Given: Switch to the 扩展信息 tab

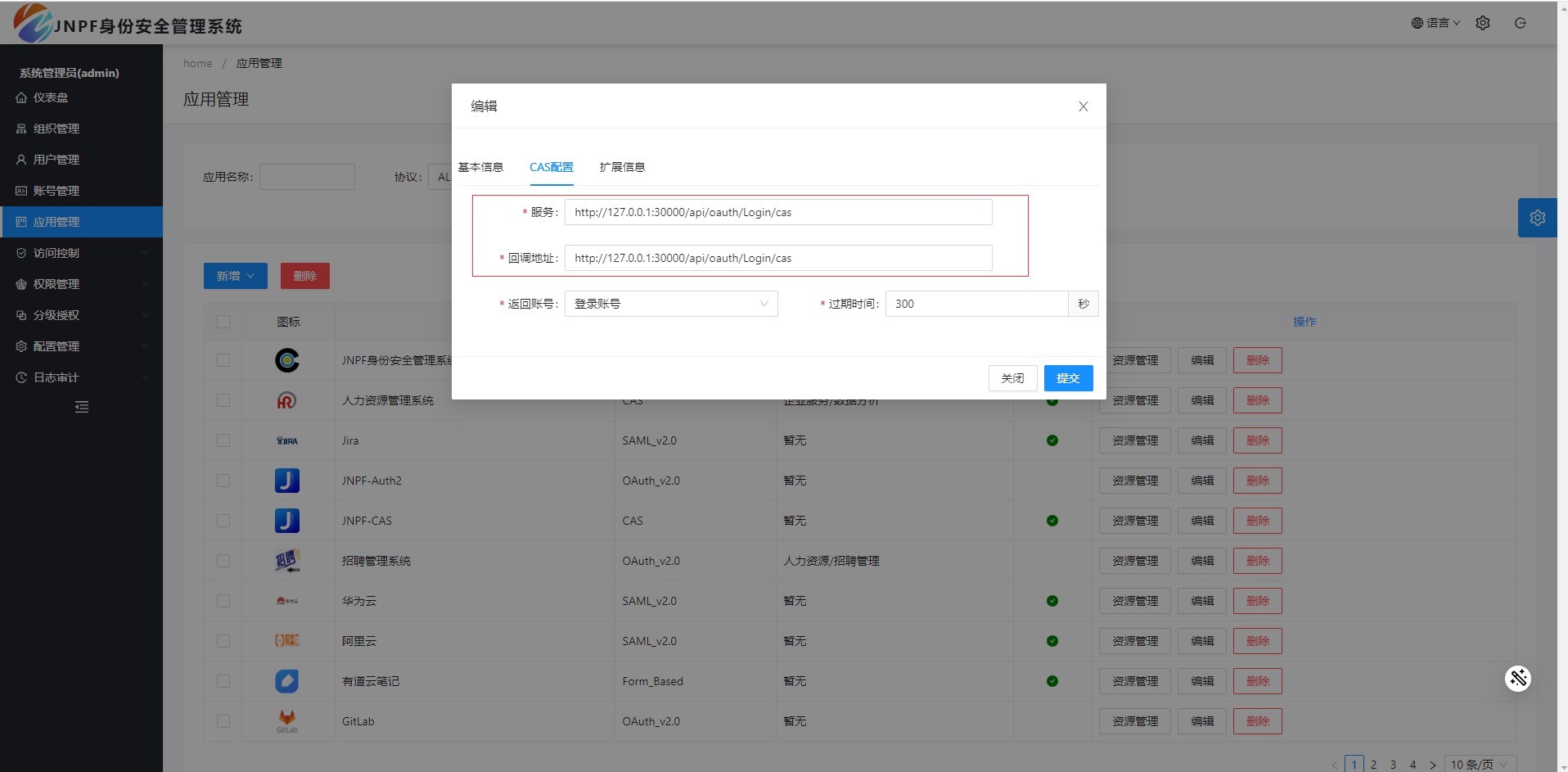Looking at the screenshot, I should click(x=622, y=167).
